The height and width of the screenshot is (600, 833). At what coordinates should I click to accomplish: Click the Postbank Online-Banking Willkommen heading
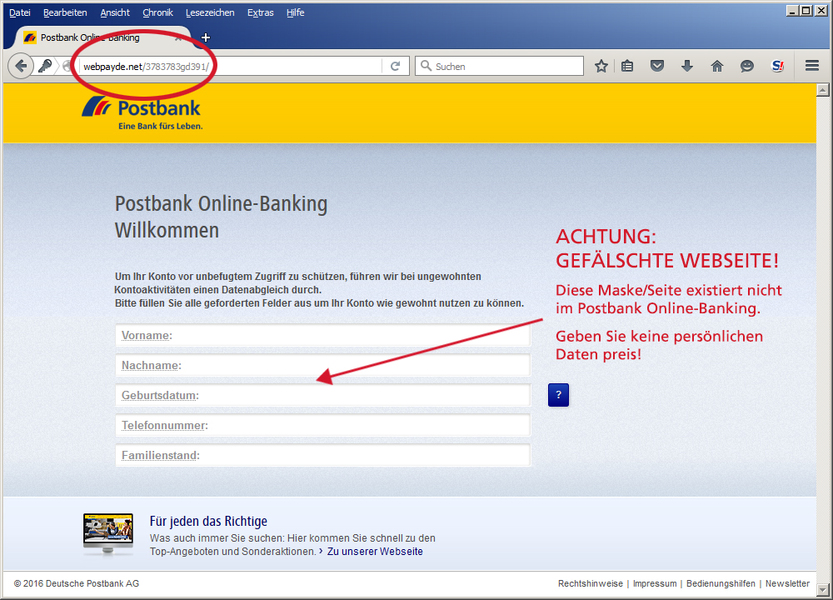pos(221,217)
